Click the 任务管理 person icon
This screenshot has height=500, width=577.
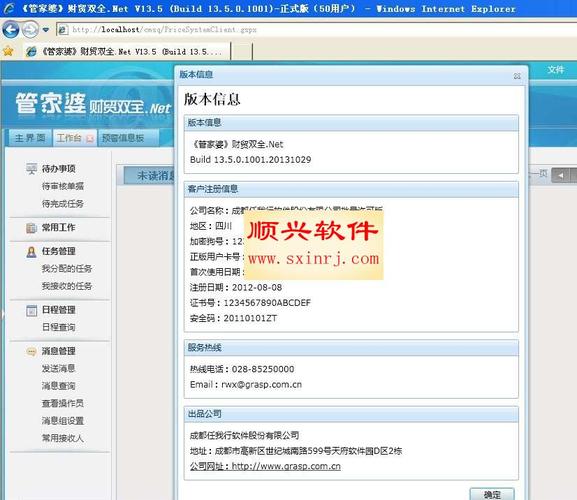(x=31, y=252)
